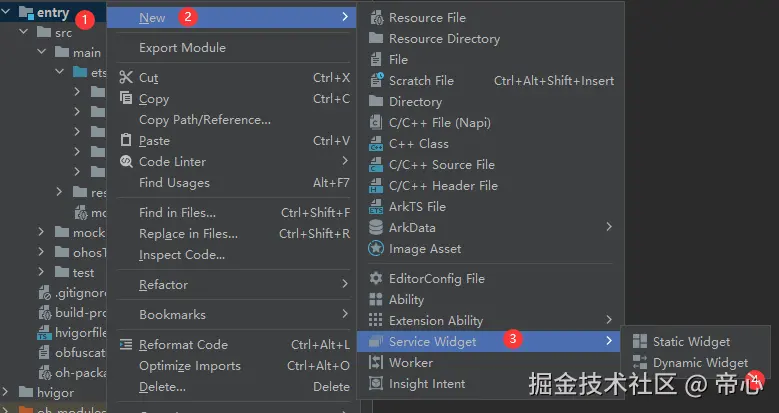Click the Insight Intent icon
Screen dimensions: 779x413
pyautogui.click(x=376, y=383)
